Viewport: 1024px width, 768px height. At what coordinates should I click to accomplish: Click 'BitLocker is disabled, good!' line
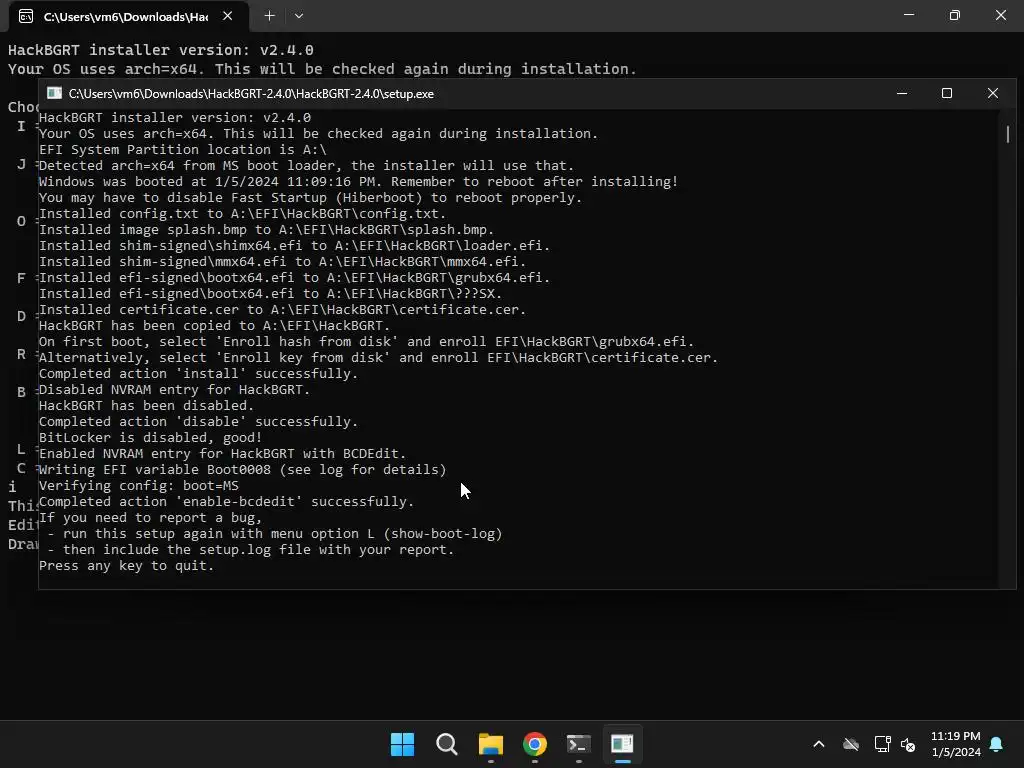(x=150, y=438)
